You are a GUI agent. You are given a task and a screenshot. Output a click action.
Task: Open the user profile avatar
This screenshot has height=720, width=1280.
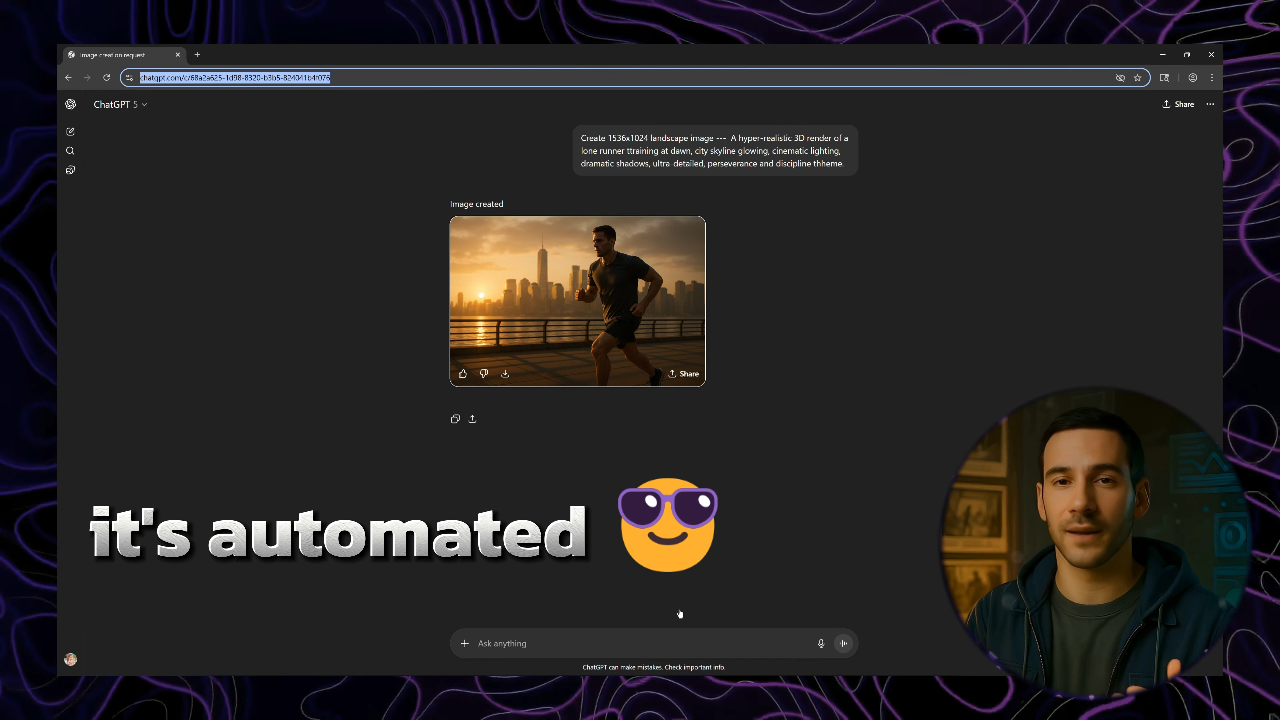point(70,659)
